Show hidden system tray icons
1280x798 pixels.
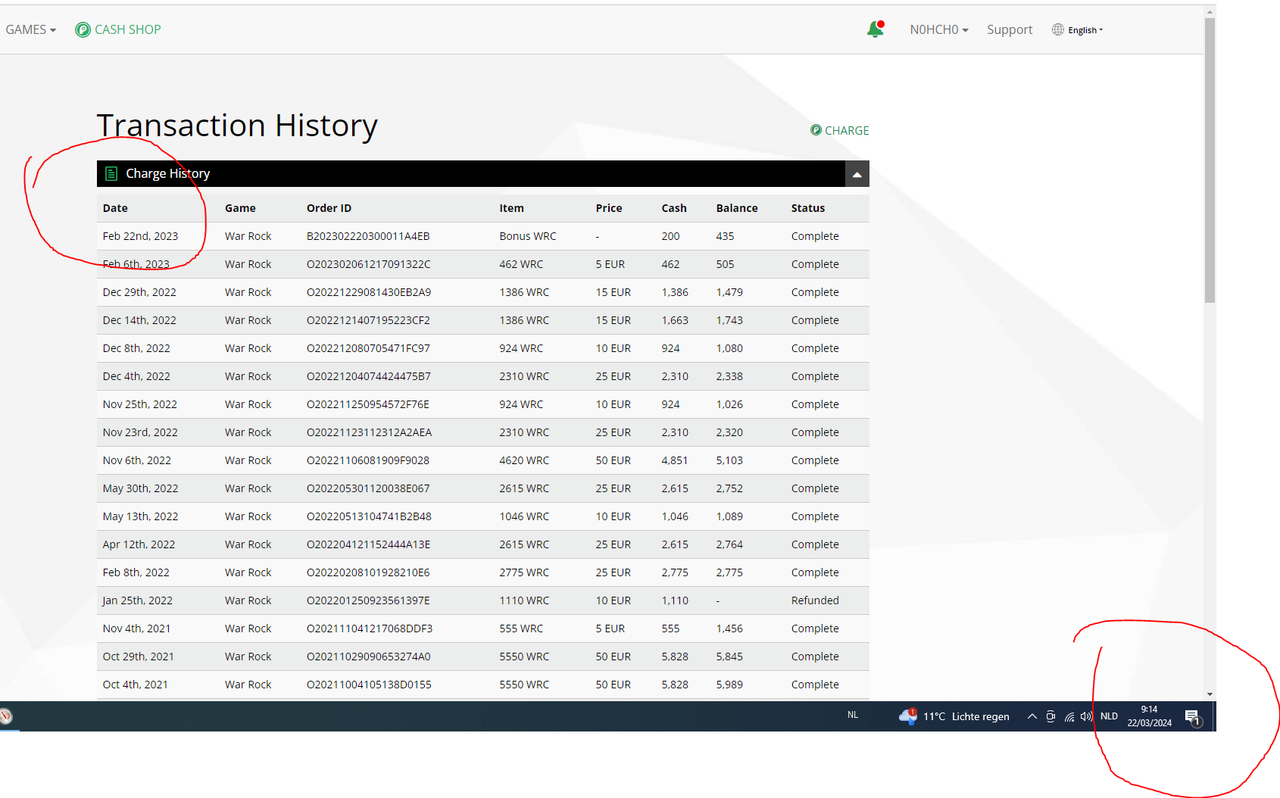point(1032,717)
